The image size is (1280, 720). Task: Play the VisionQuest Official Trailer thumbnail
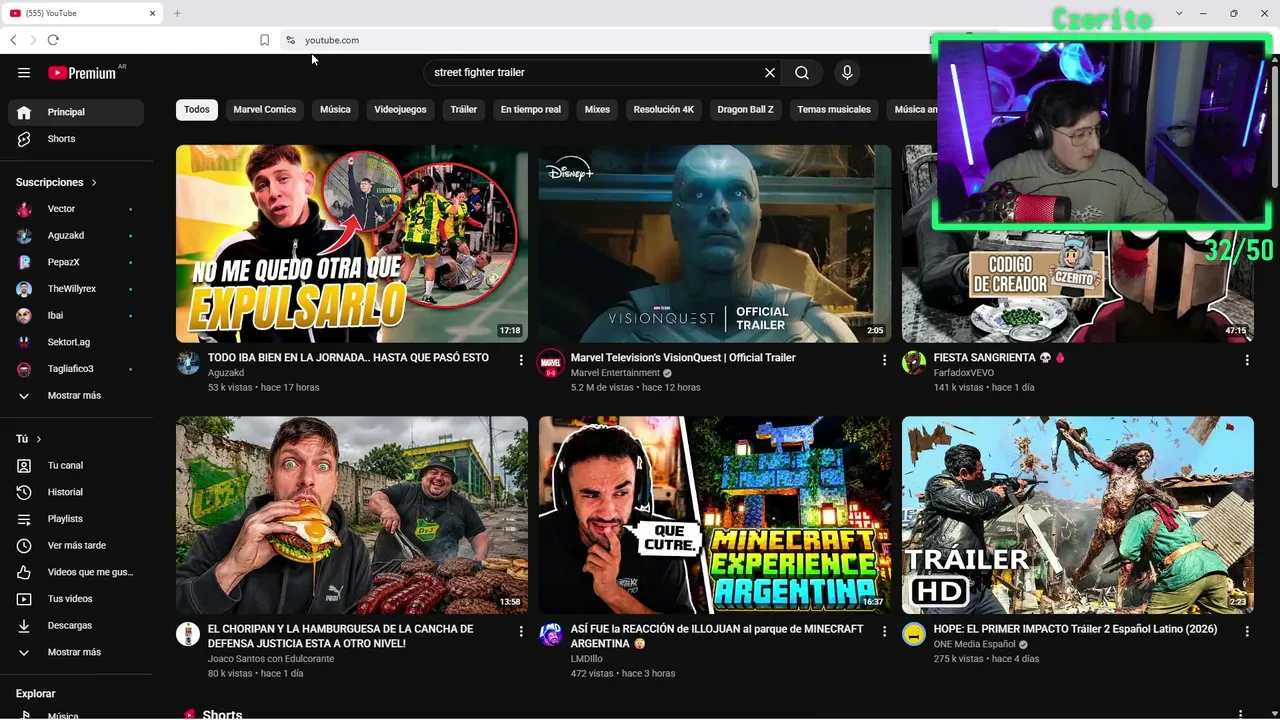coord(715,244)
